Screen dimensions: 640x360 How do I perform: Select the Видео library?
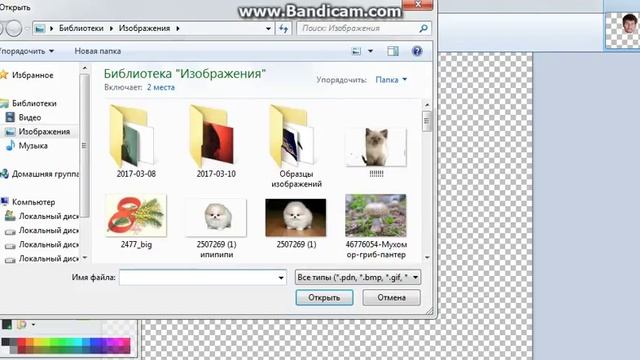[29, 118]
